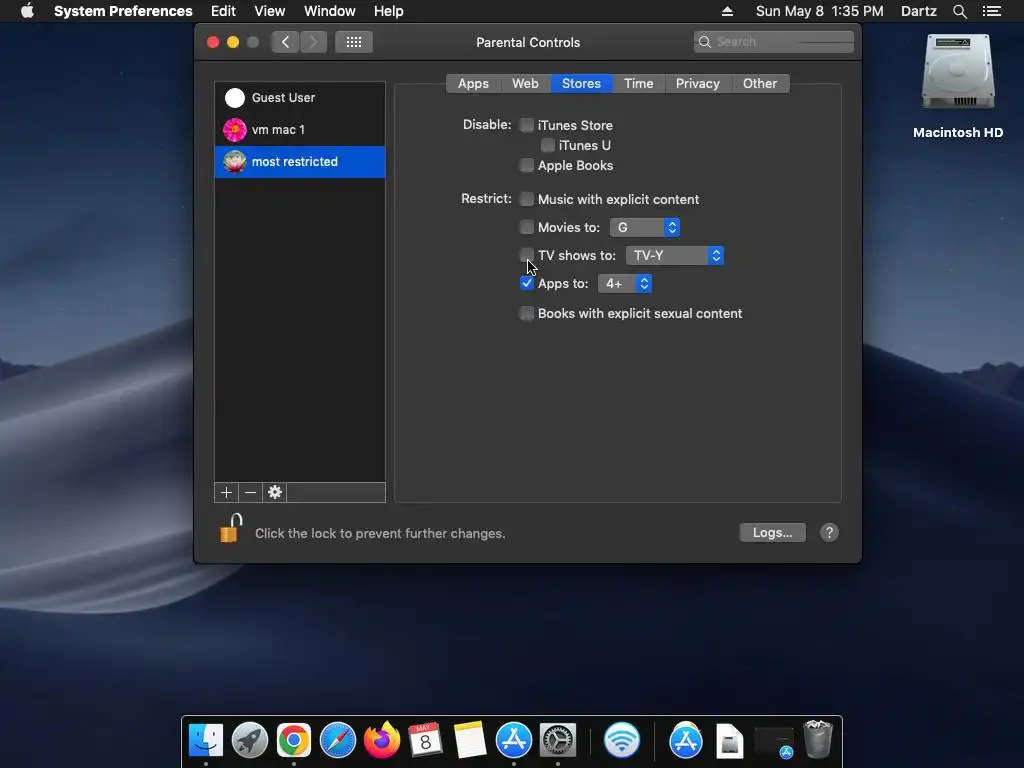Open the App Store icon beside Notes in Dock

point(514,740)
